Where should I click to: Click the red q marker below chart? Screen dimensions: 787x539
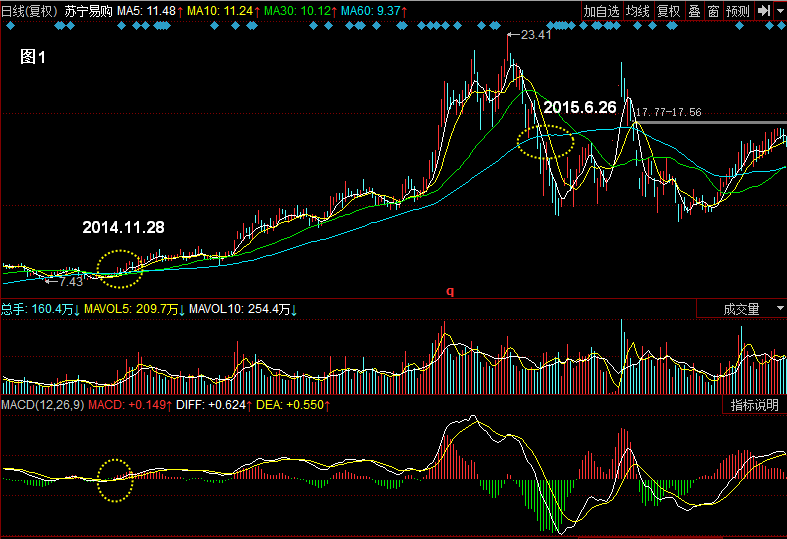pyautogui.click(x=450, y=292)
